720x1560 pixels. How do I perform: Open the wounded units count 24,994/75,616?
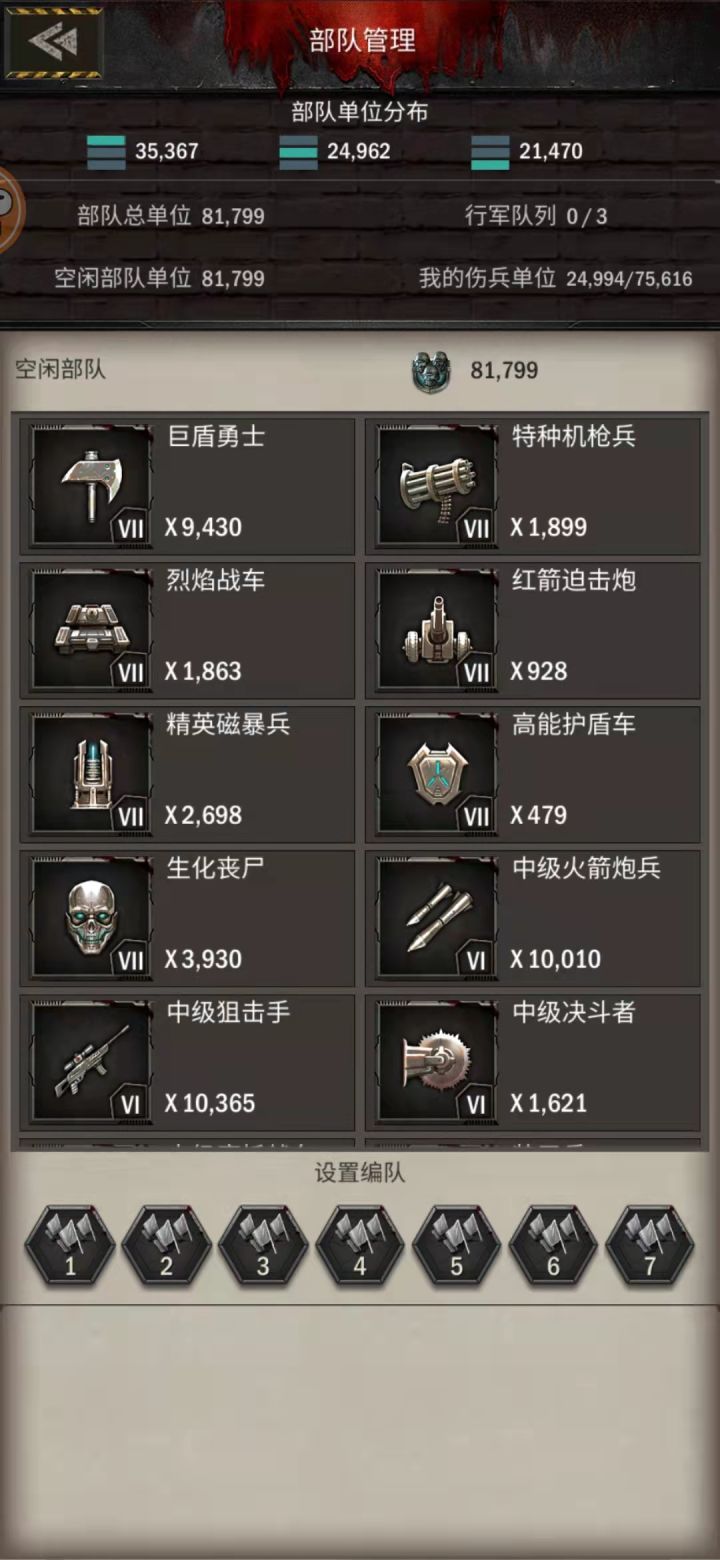pyautogui.click(x=629, y=279)
